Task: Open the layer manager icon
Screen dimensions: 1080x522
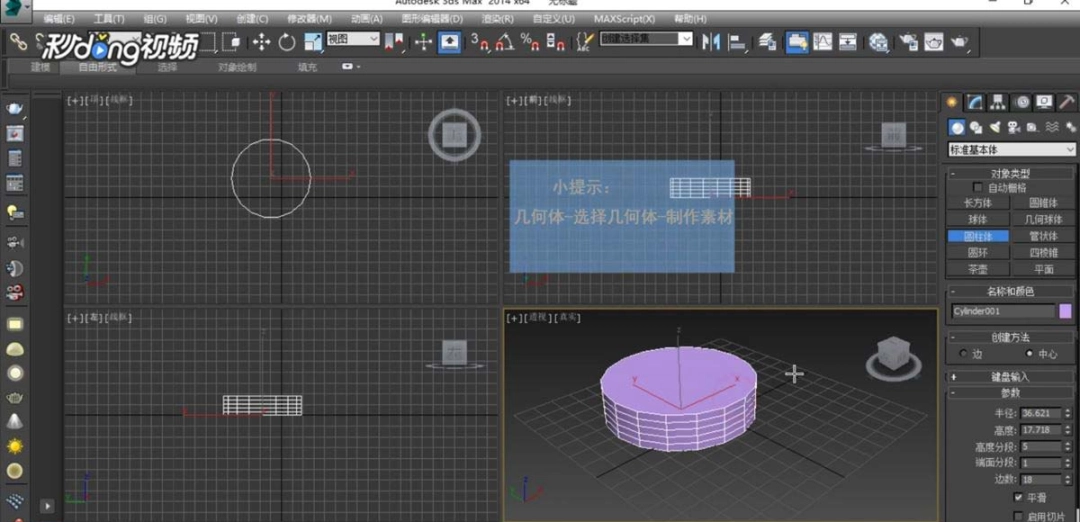Action: 767,43
